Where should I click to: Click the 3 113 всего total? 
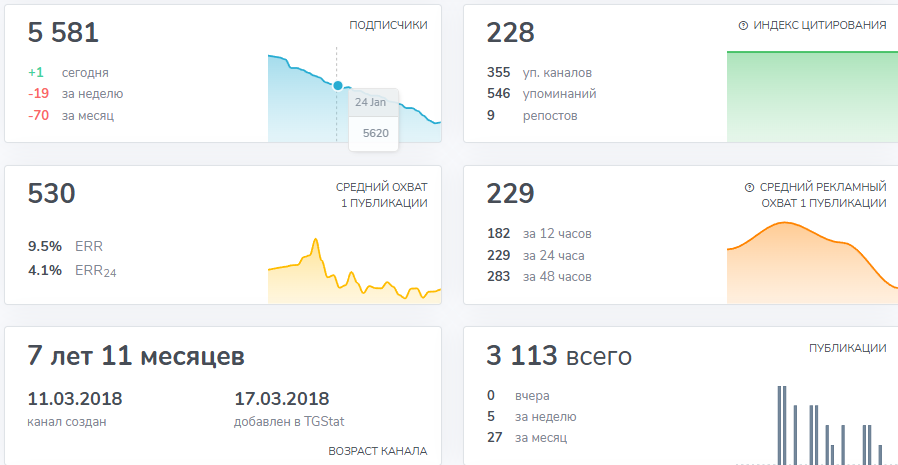pos(560,356)
